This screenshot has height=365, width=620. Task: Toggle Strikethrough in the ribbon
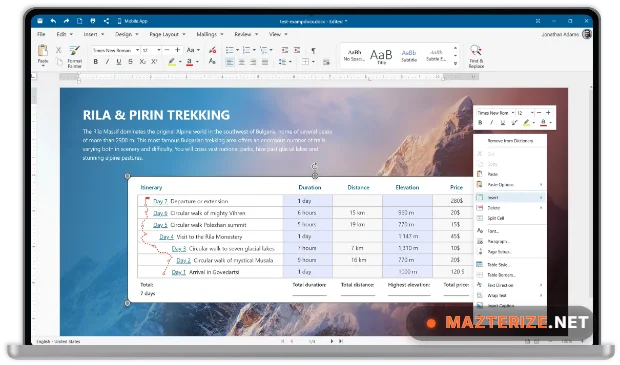[130, 62]
